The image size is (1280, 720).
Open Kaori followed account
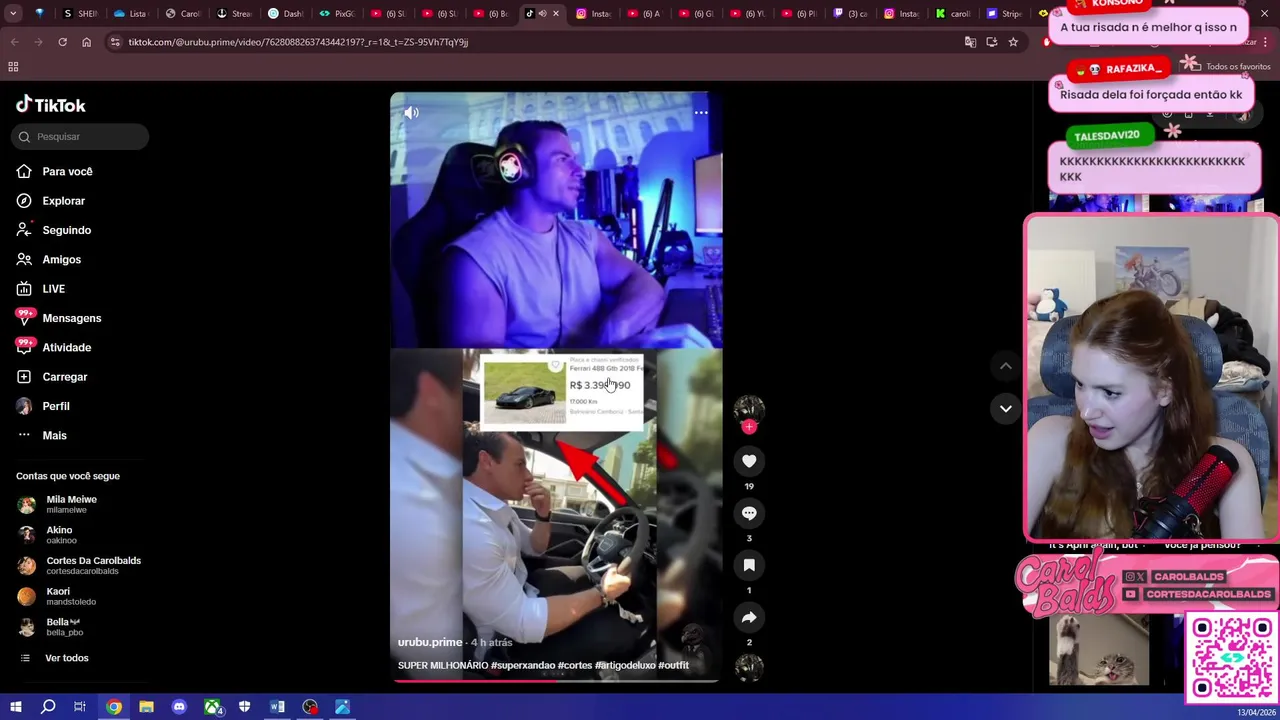[x=58, y=596]
